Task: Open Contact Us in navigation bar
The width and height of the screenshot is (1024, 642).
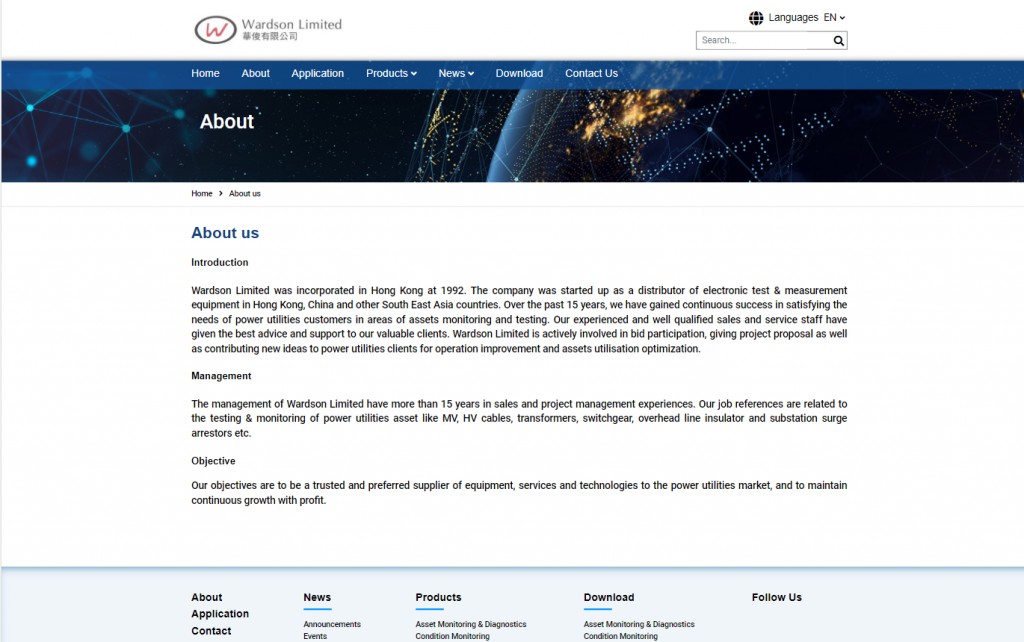Action: pos(591,73)
